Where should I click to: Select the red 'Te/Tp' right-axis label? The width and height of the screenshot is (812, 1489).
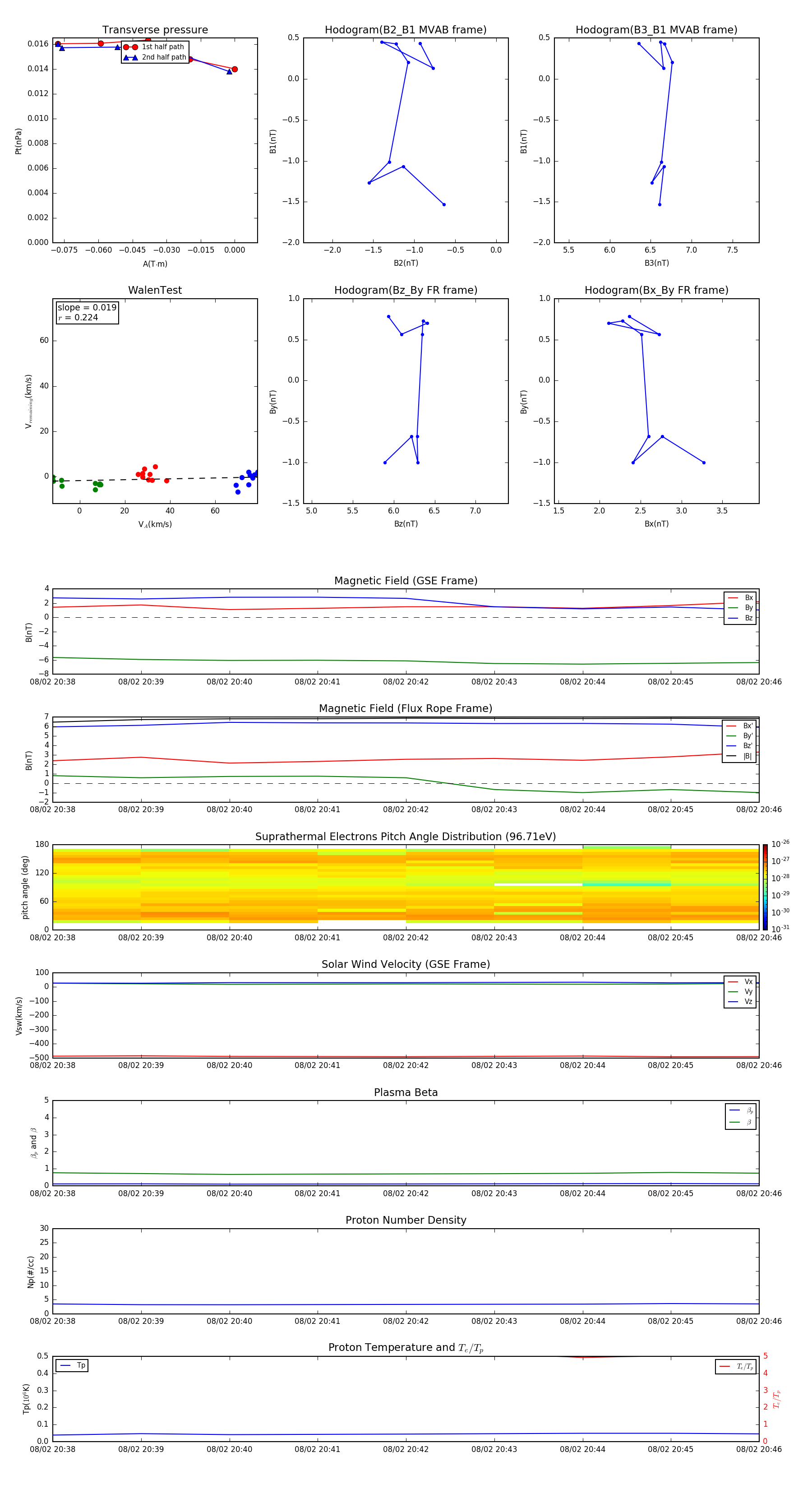pyautogui.click(x=776, y=1399)
